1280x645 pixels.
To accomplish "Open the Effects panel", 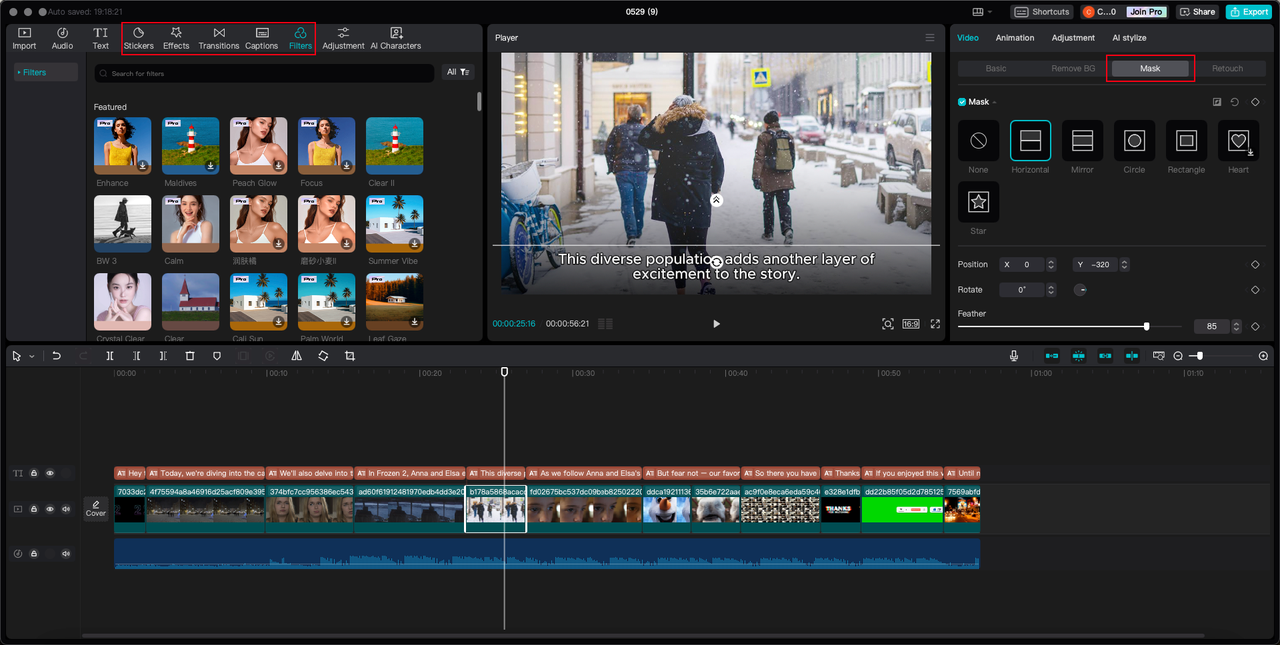I will click(x=176, y=38).
